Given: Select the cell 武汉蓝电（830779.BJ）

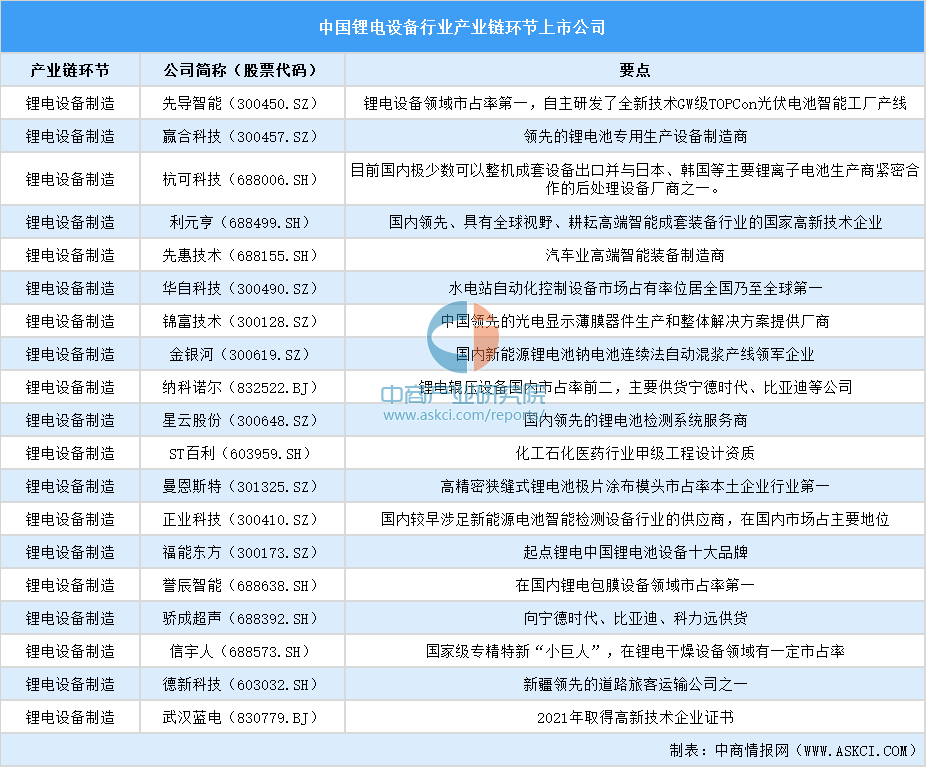Looking at the screenshot, I should point(242,719).
